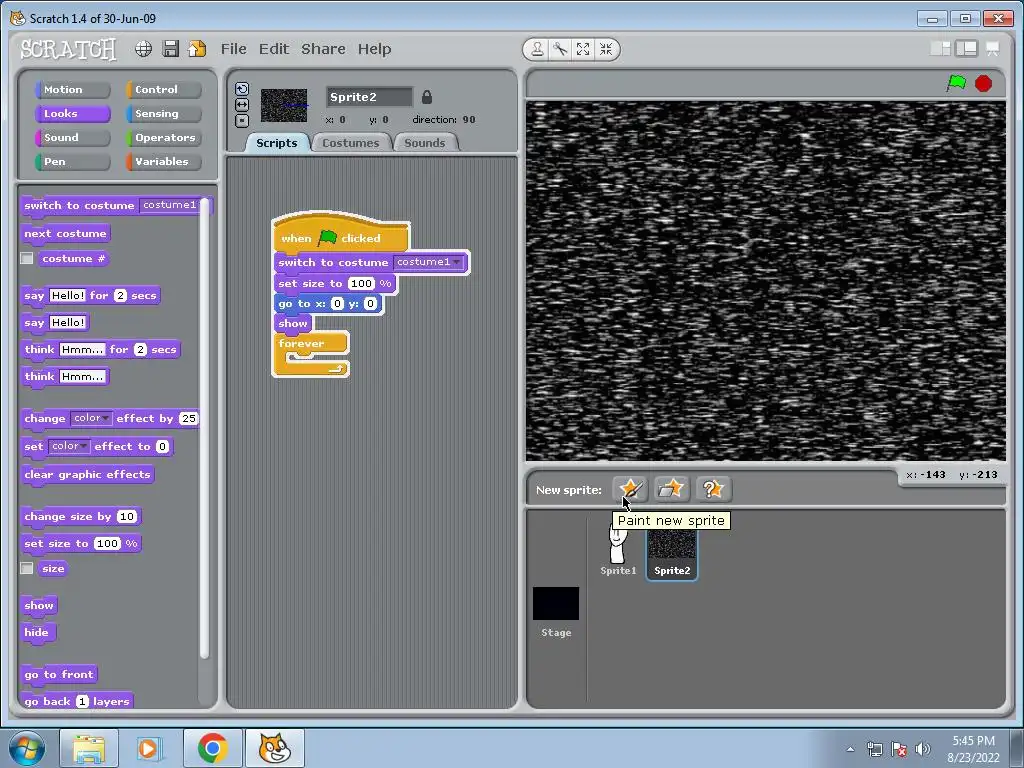Select the Looks block category
The height and width of the screenshot is (768, 1024).
[x=72, y=114]
